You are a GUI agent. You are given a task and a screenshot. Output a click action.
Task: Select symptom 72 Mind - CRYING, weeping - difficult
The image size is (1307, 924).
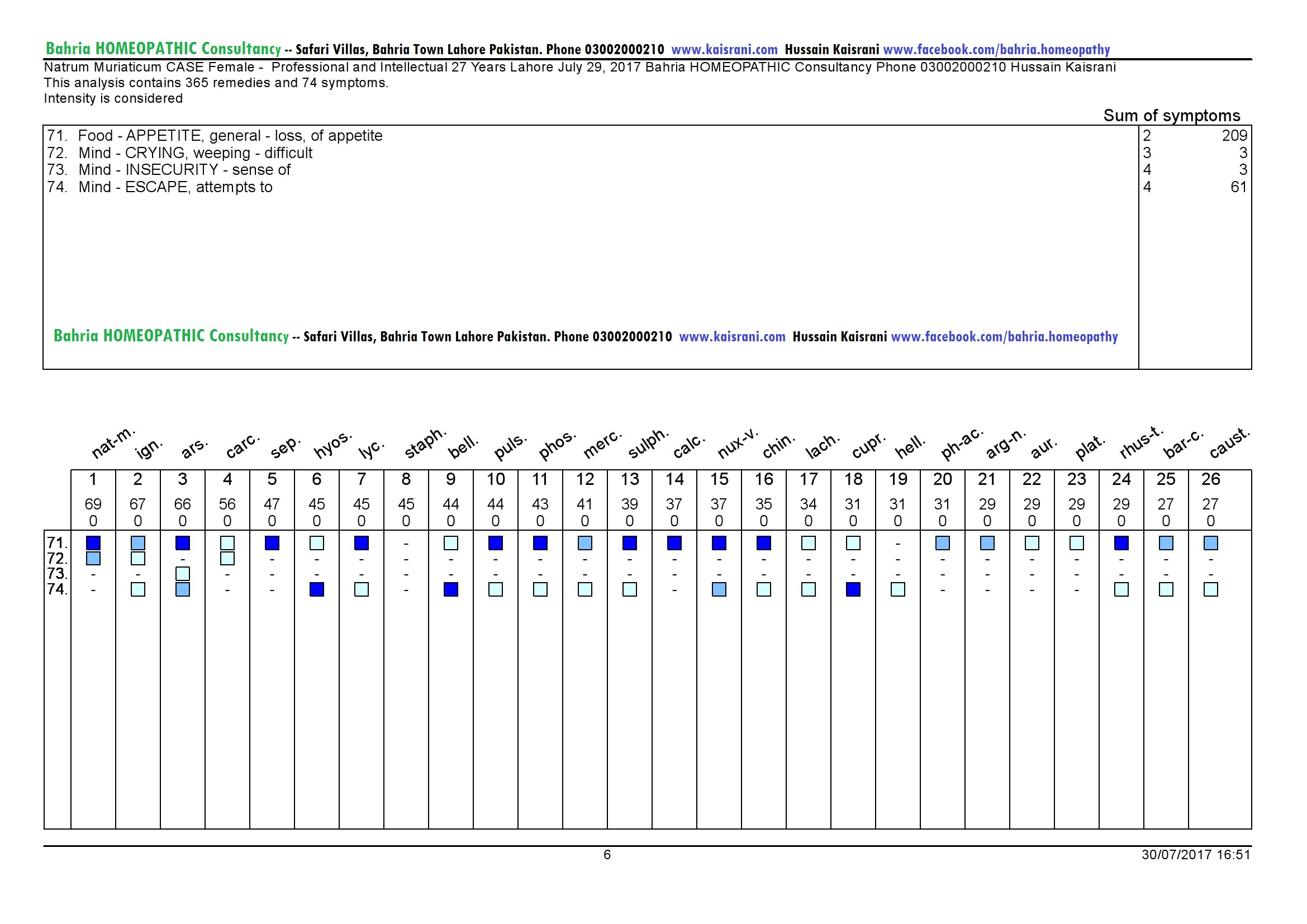point(179,153)
